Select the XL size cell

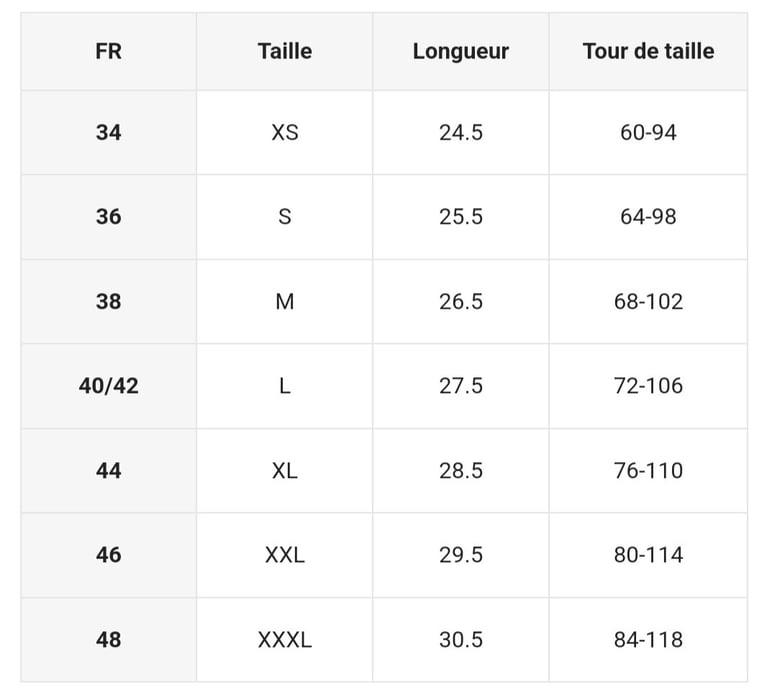point(284,470)
